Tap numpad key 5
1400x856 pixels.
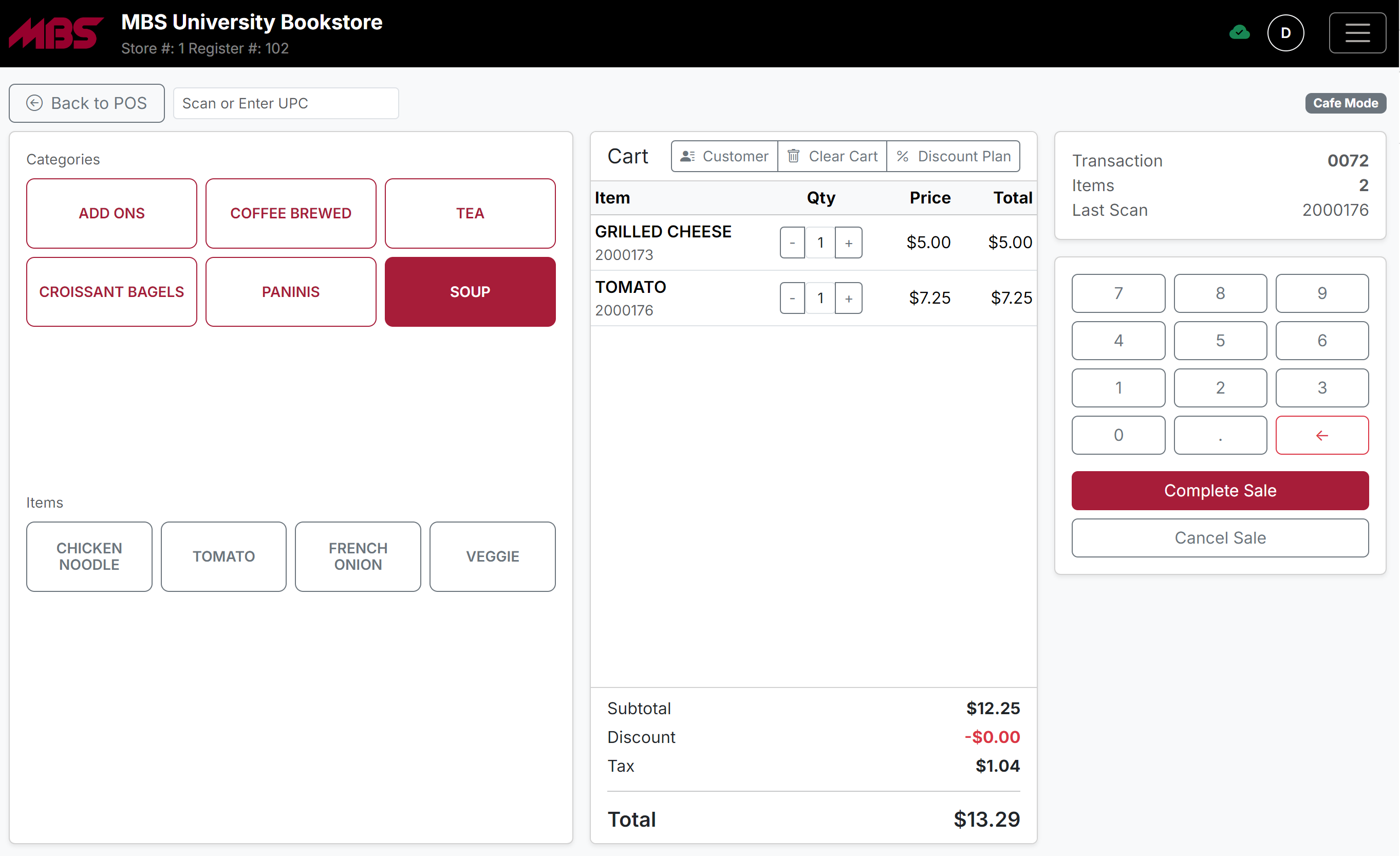click(x=1220, y=341)
